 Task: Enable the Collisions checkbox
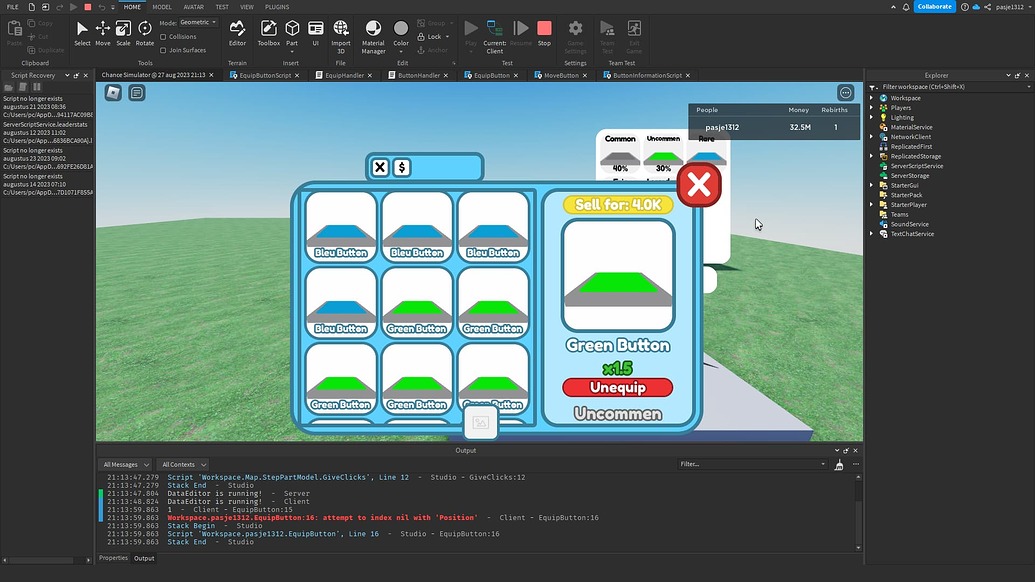(x=163, y=37)
